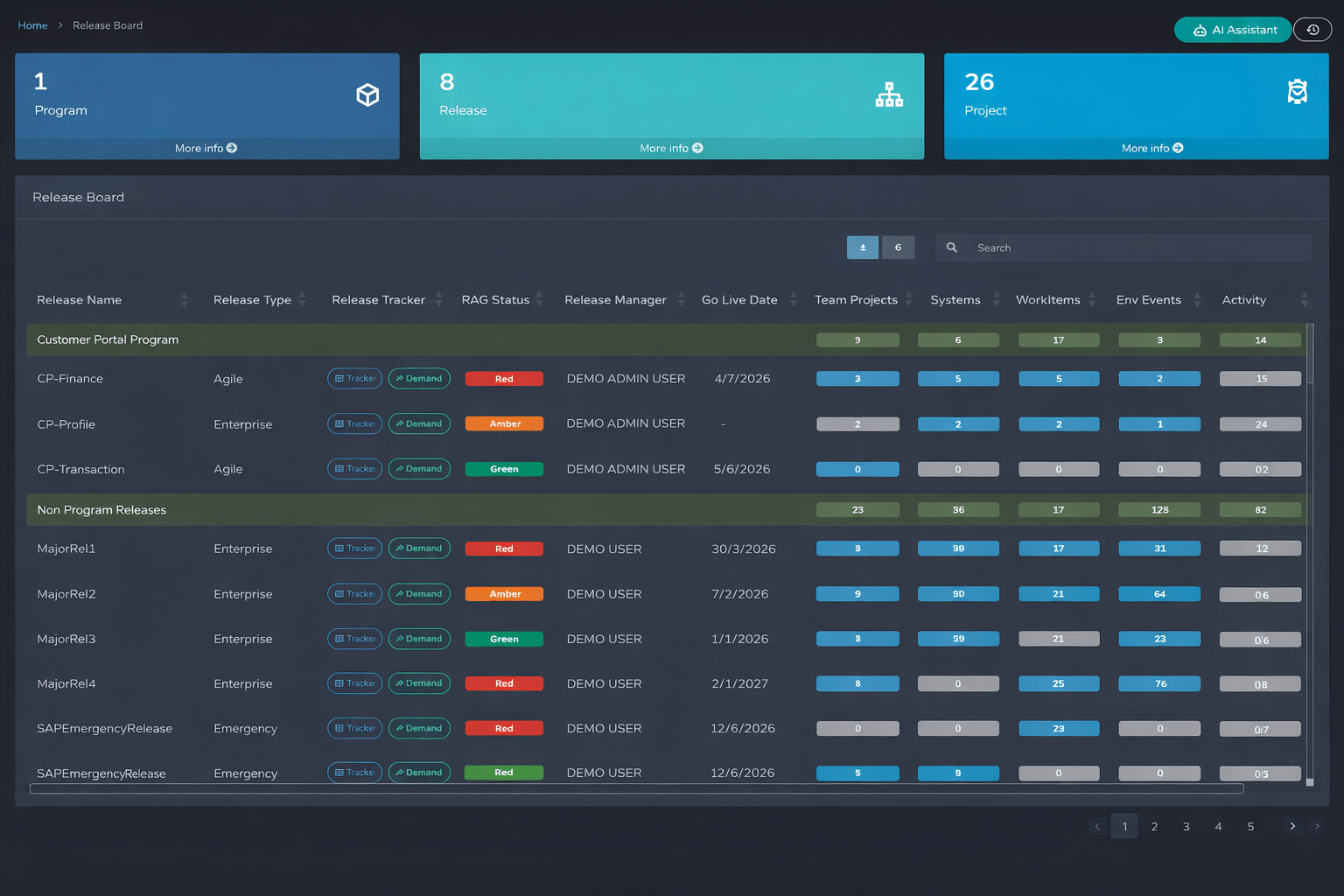The image size is (1344, 896).
Task: Jump to page 5 of results
Action: pos(1250,827)
